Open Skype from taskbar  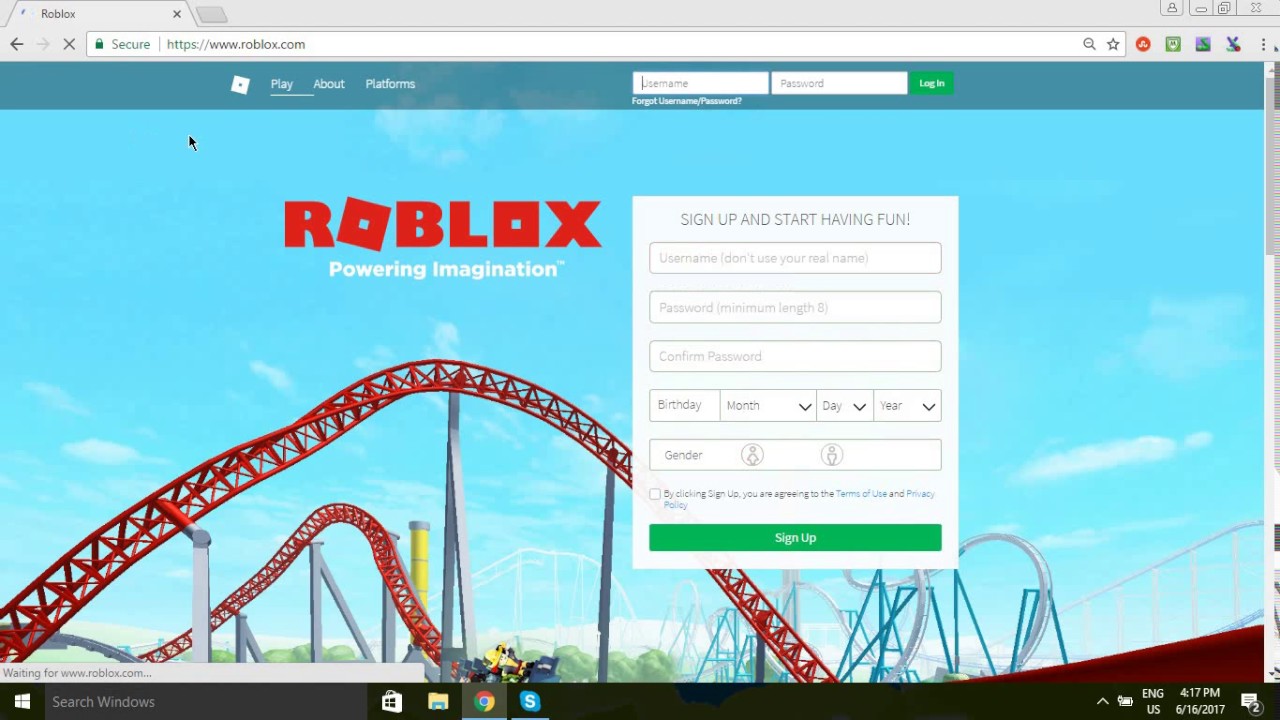click(530, 702)
